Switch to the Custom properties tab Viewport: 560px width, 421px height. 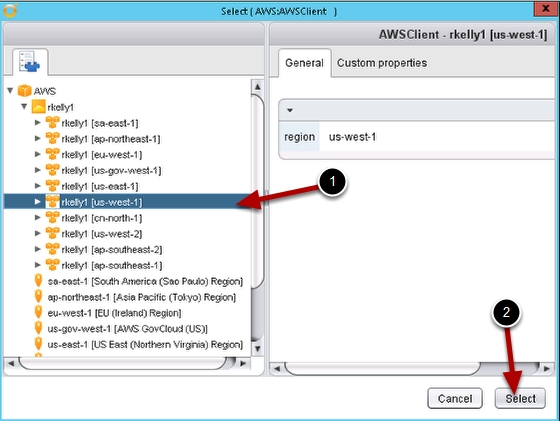pyautogui.click(x=382, y=63)
